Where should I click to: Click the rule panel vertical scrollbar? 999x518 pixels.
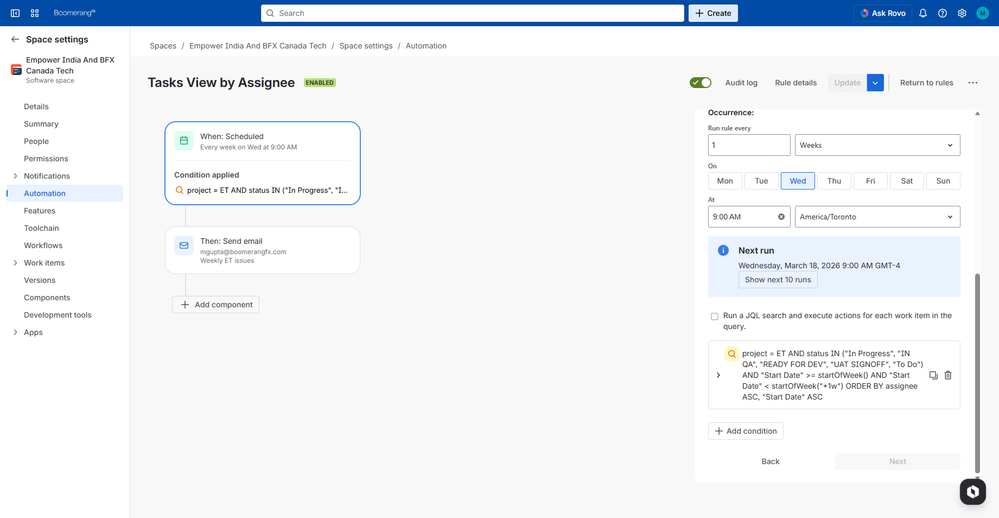(x=977, y=373)
